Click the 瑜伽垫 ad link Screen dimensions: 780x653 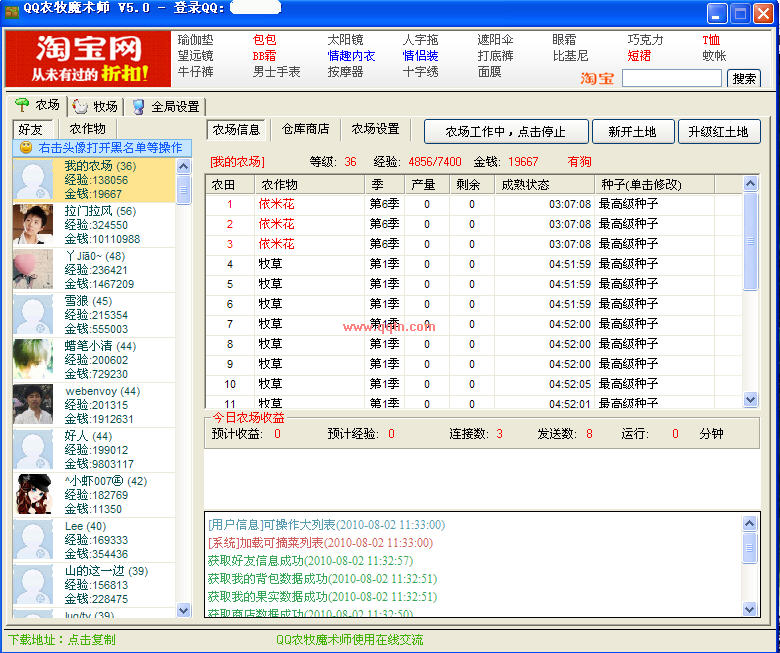click(195, 40)
